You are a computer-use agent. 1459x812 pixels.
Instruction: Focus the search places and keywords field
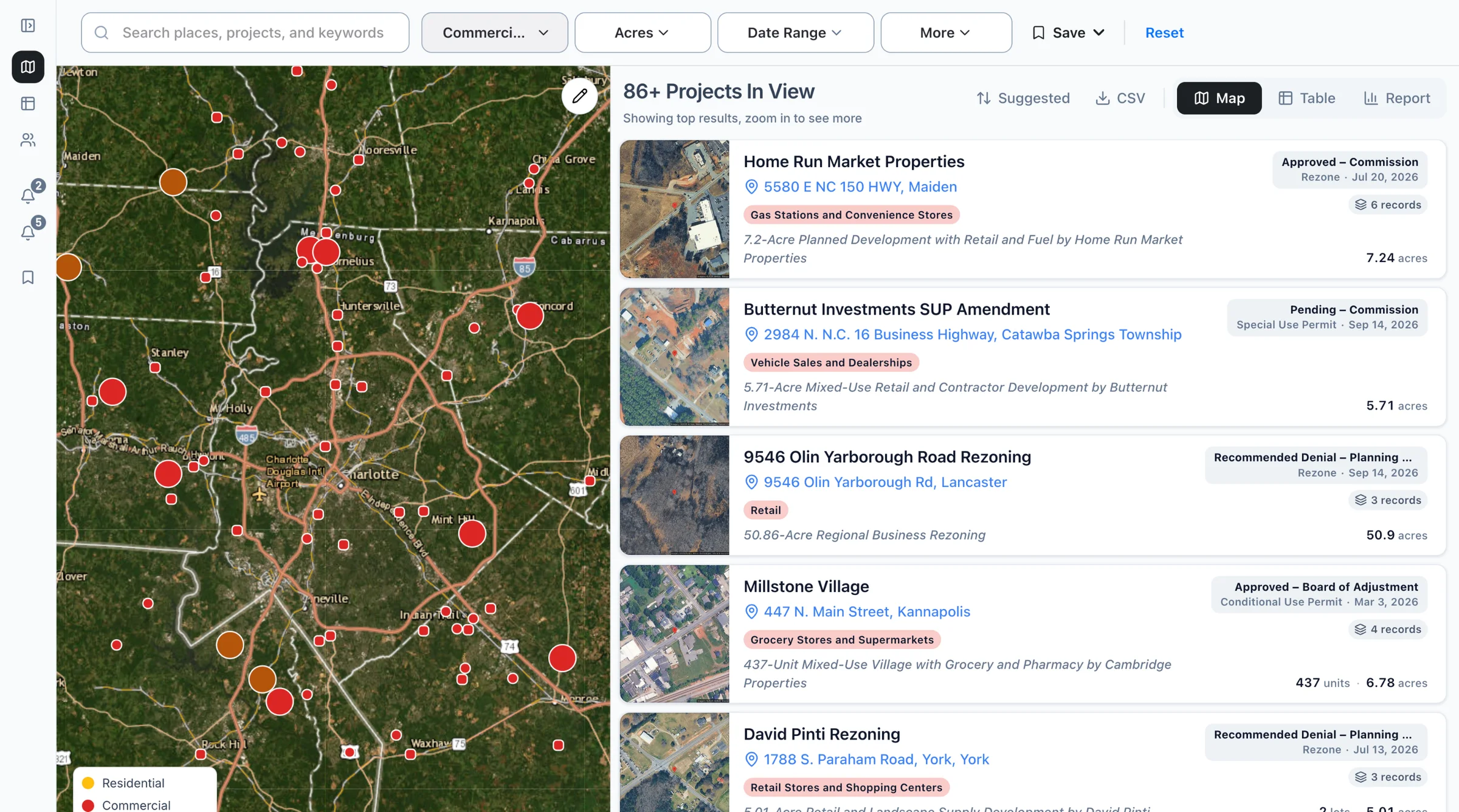point(245,33)
